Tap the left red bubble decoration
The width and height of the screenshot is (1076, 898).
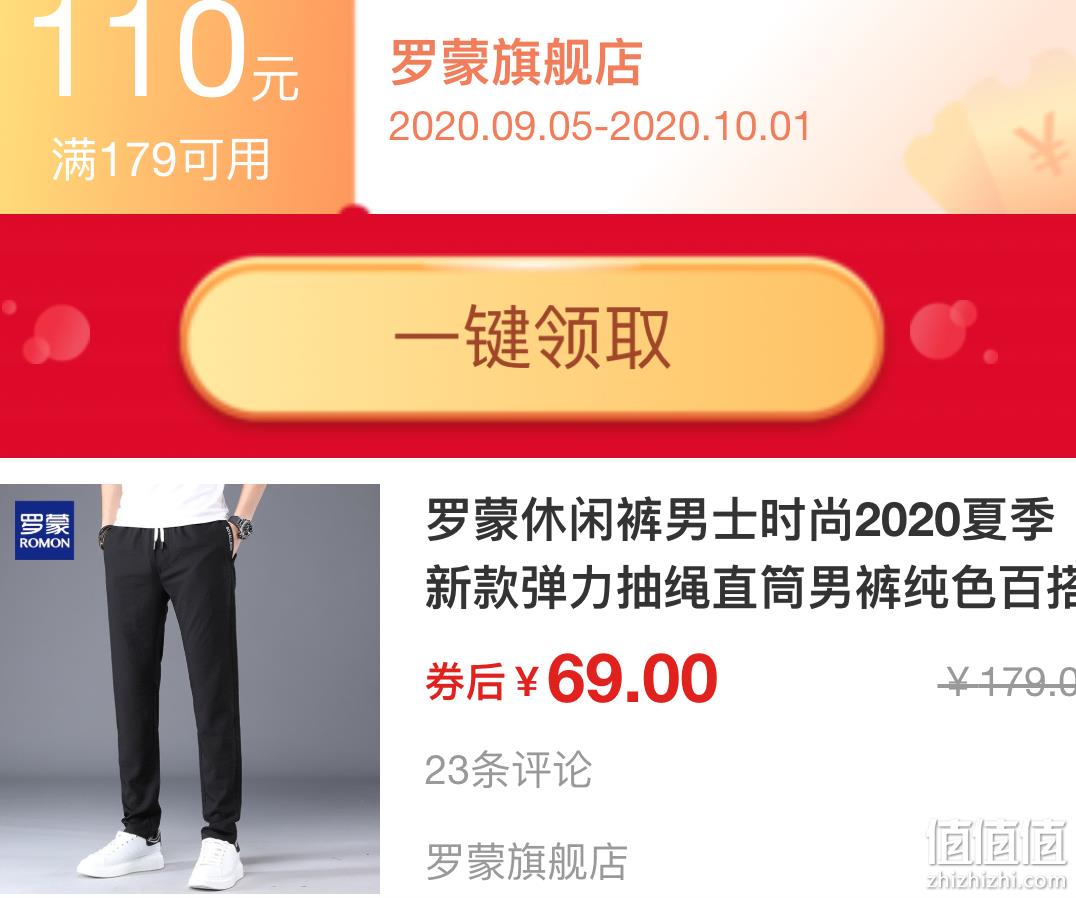click(55, 334)
